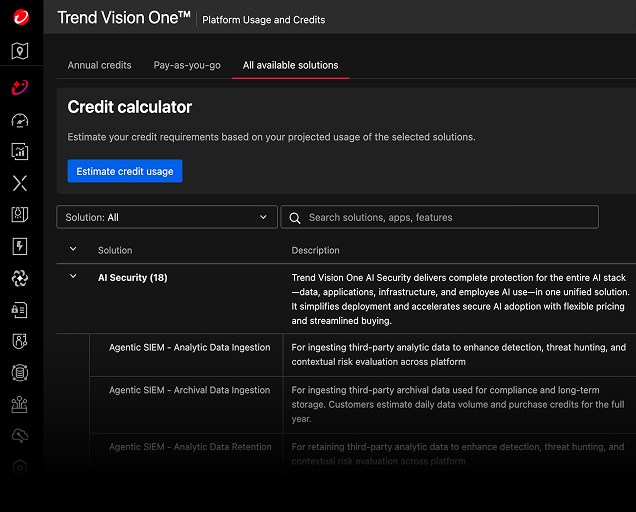The width and height of the screenshot is (636, 512).
Task: Select Agentic SIEM - Archival Data Ingestion row
Action: click(x=189, y=390)
